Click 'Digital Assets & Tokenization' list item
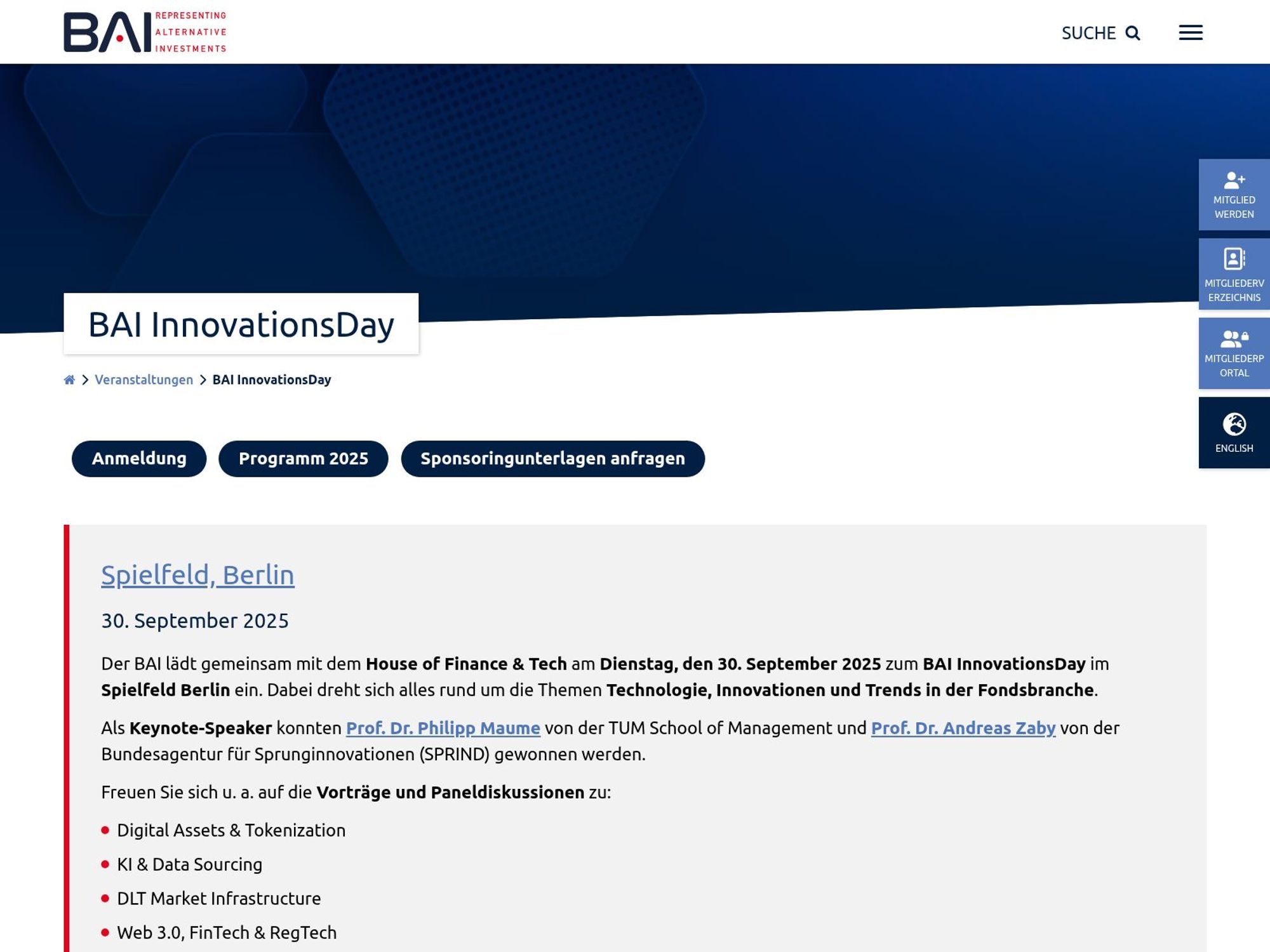 point(231,830)
